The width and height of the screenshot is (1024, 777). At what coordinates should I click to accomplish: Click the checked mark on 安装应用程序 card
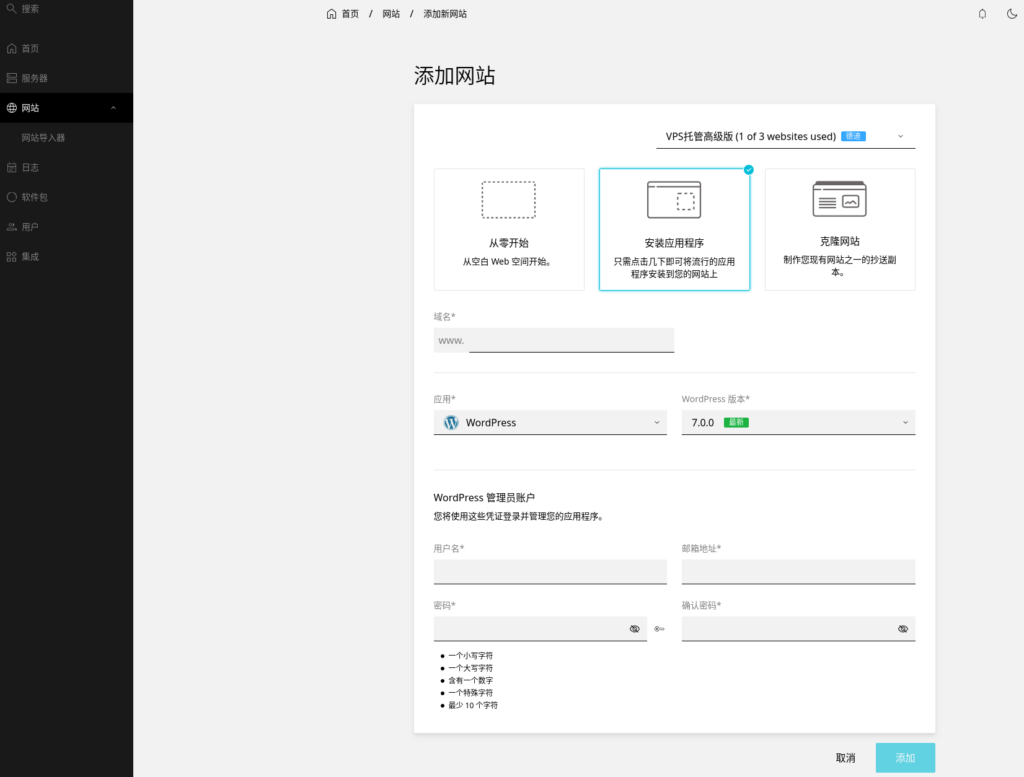[748, 170]
